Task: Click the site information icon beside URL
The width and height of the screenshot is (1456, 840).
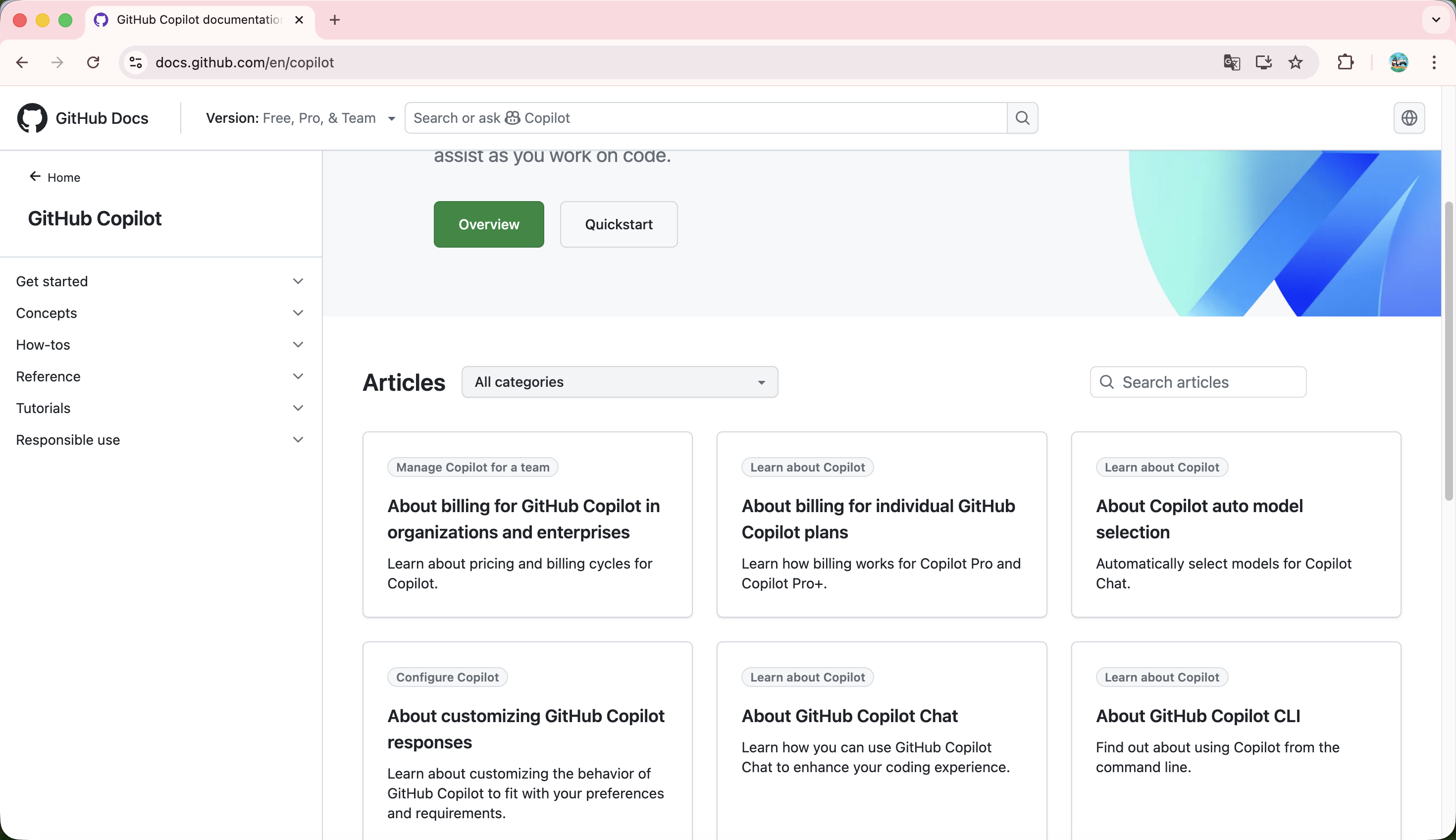Action: tap(136, 62)
